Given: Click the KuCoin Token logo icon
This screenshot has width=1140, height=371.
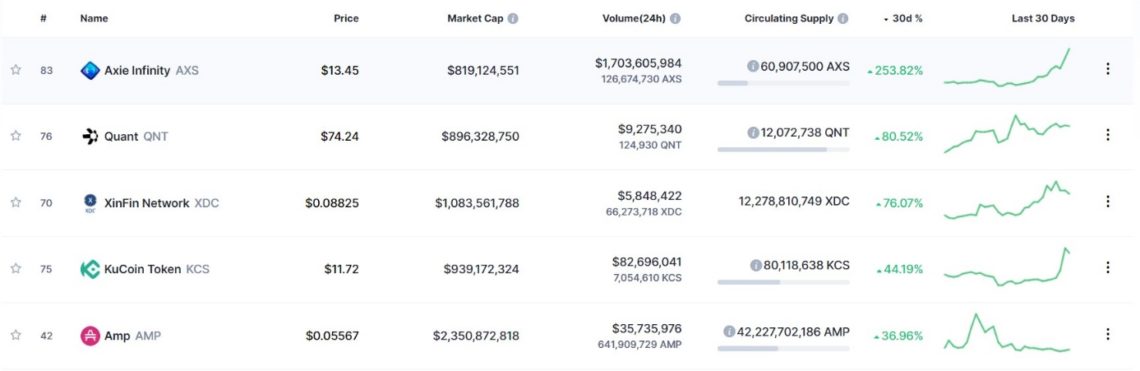Looking at the screenshot, I should click(89, 269).
